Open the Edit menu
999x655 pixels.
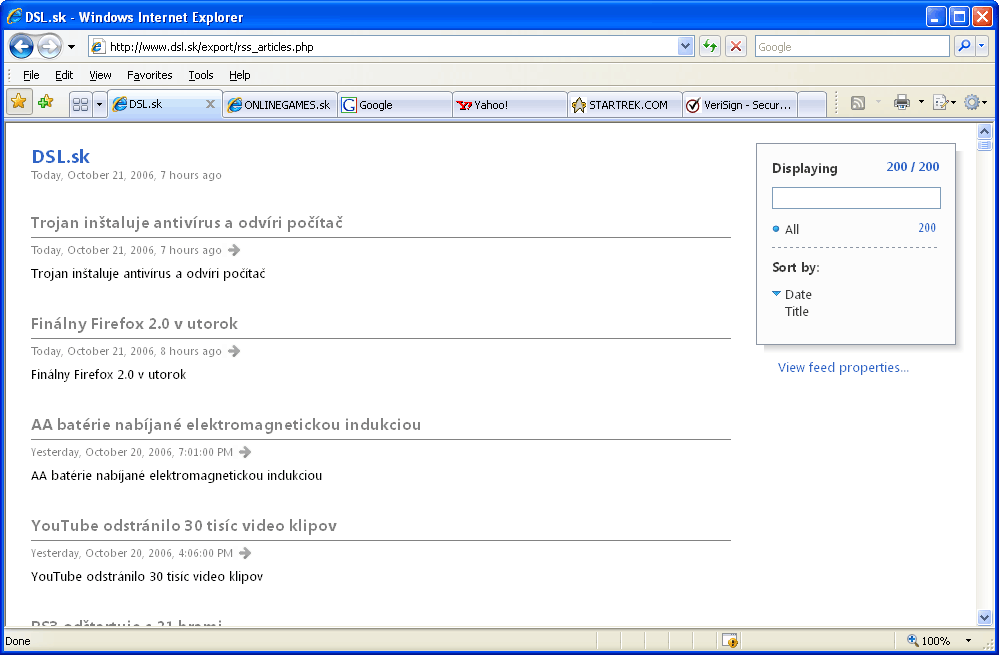point(64,75)
